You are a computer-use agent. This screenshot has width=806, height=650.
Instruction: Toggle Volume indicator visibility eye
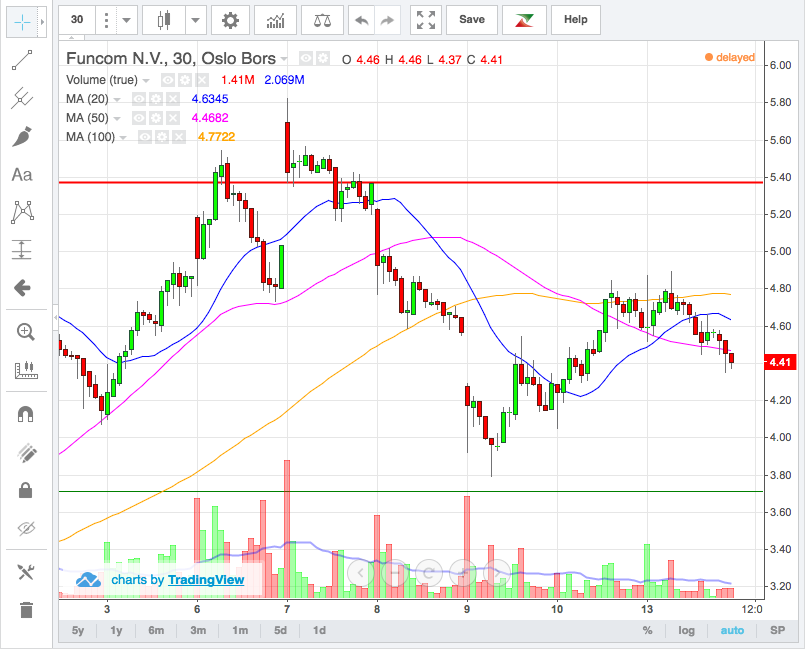(x=168, y=80)
